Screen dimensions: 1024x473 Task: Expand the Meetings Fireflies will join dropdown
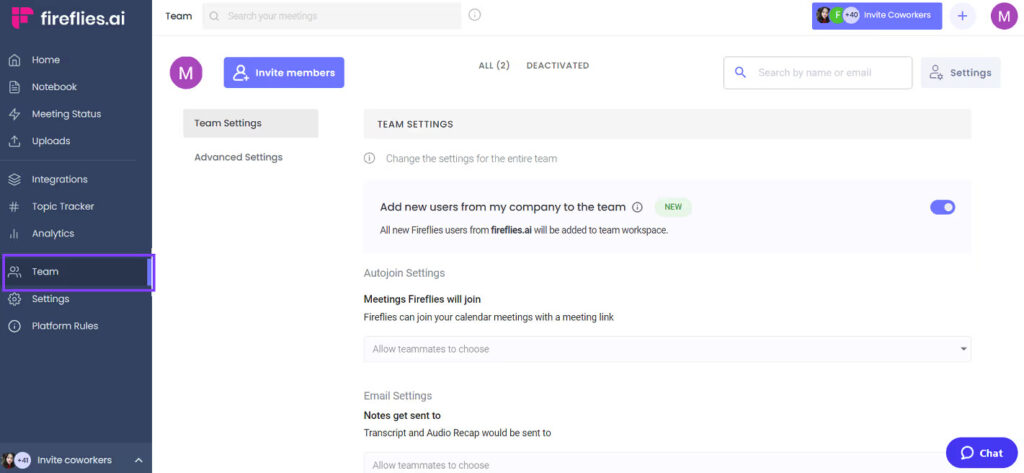pos(666,349)
